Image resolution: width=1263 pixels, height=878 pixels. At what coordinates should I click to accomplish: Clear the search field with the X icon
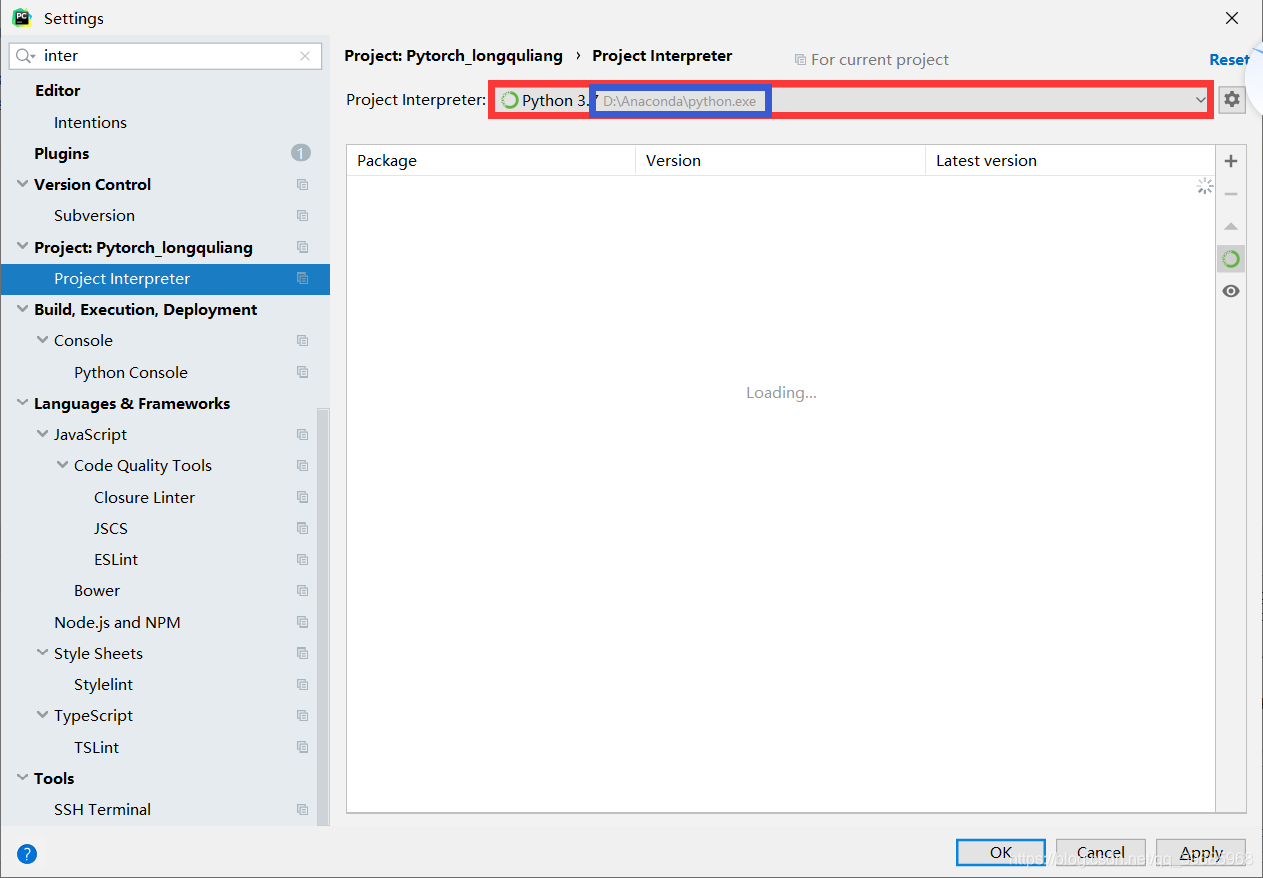pyautogui.click(x=305, y=56)
